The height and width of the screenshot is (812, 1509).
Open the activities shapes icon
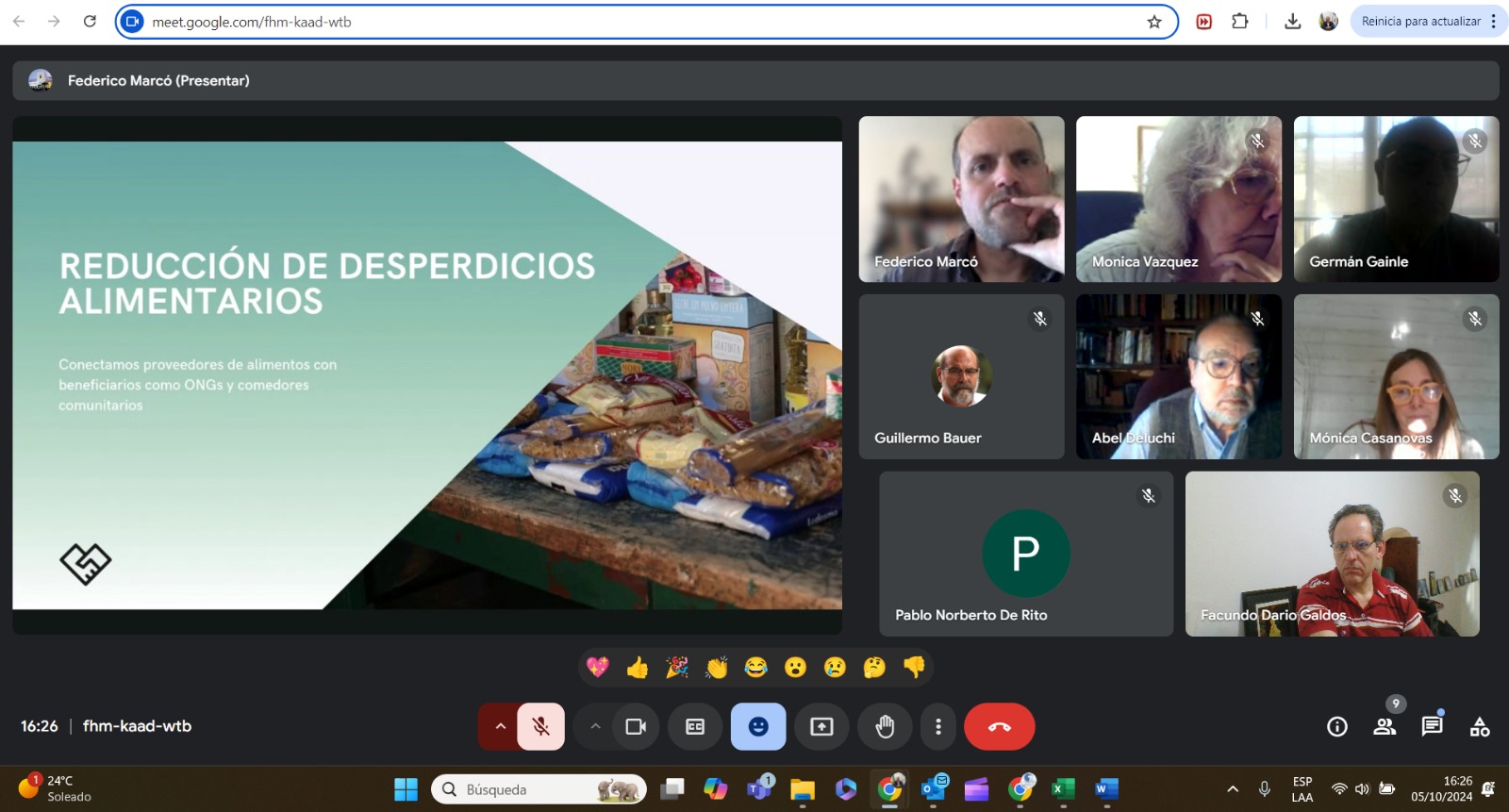(x=1479, y=726)
